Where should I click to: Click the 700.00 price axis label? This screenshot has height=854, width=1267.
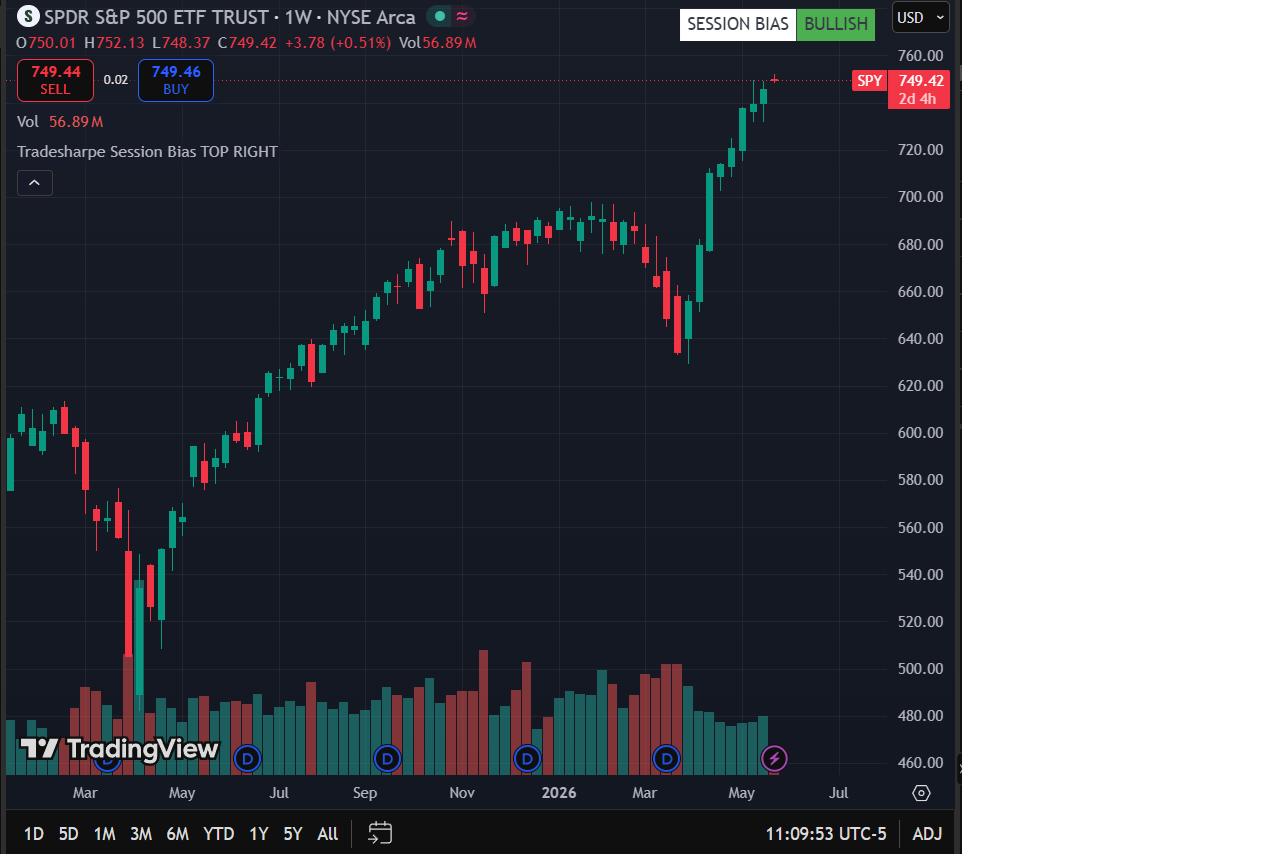[921, 197]
